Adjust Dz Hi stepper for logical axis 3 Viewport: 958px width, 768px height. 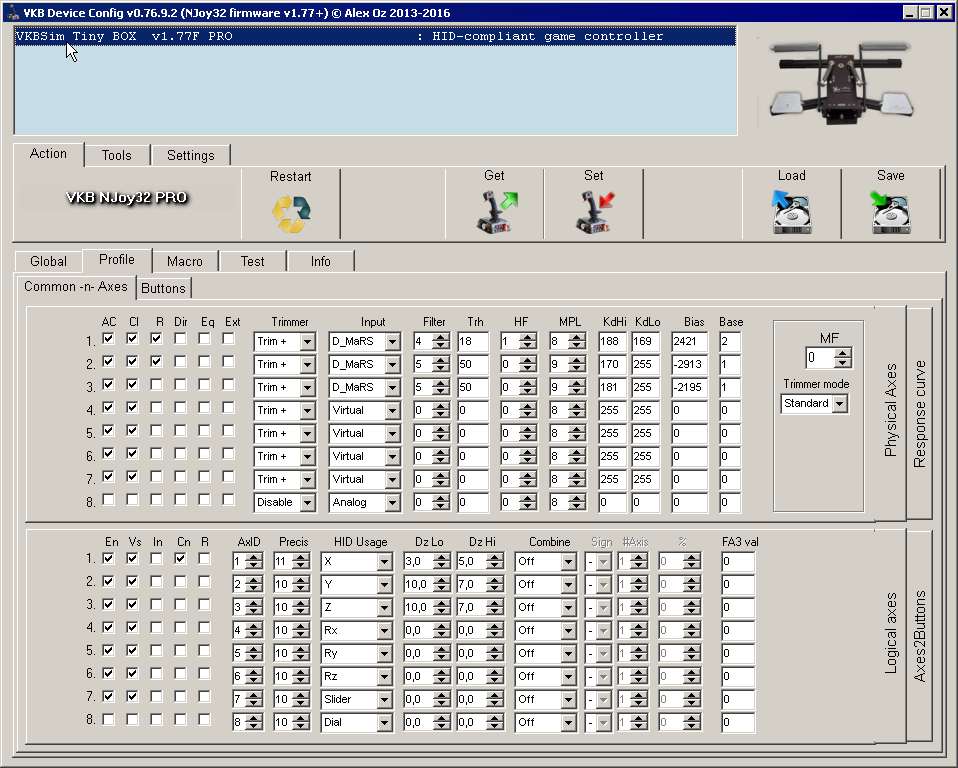[x=495, y=608]
